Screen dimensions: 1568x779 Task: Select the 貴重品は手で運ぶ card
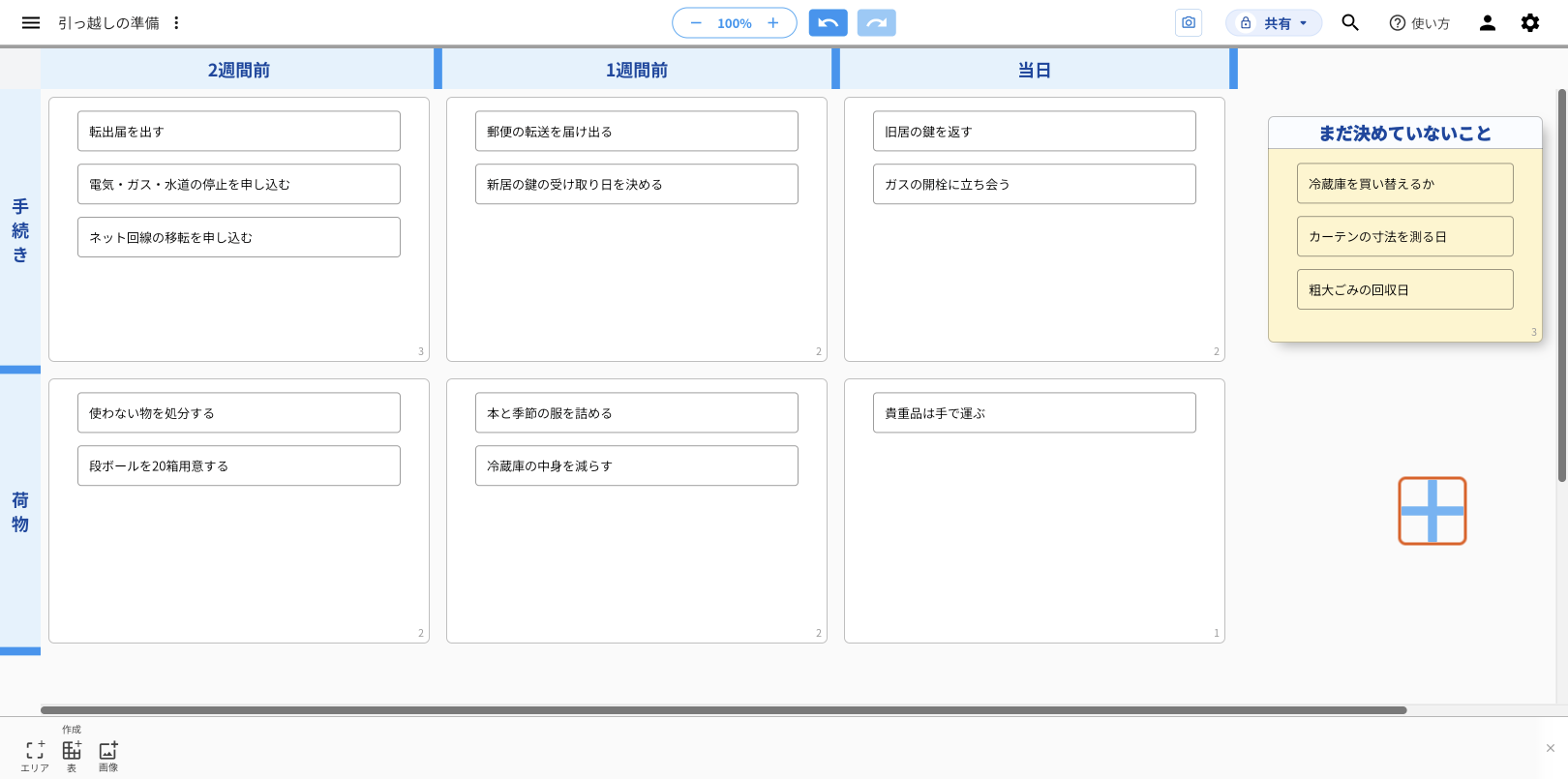(x=1035, y=412)
